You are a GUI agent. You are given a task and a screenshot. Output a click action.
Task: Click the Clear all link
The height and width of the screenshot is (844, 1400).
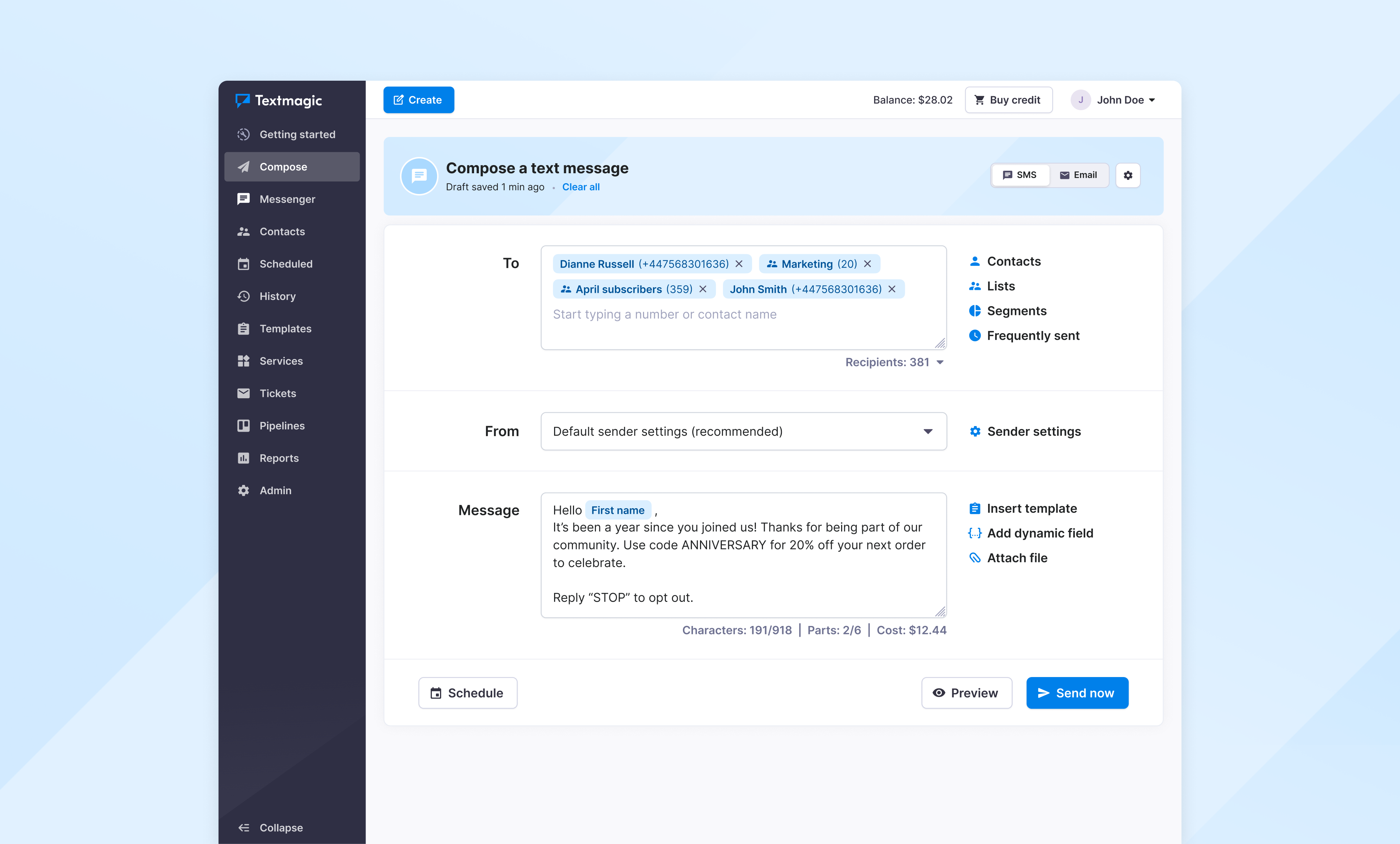[x=581, y=187]
